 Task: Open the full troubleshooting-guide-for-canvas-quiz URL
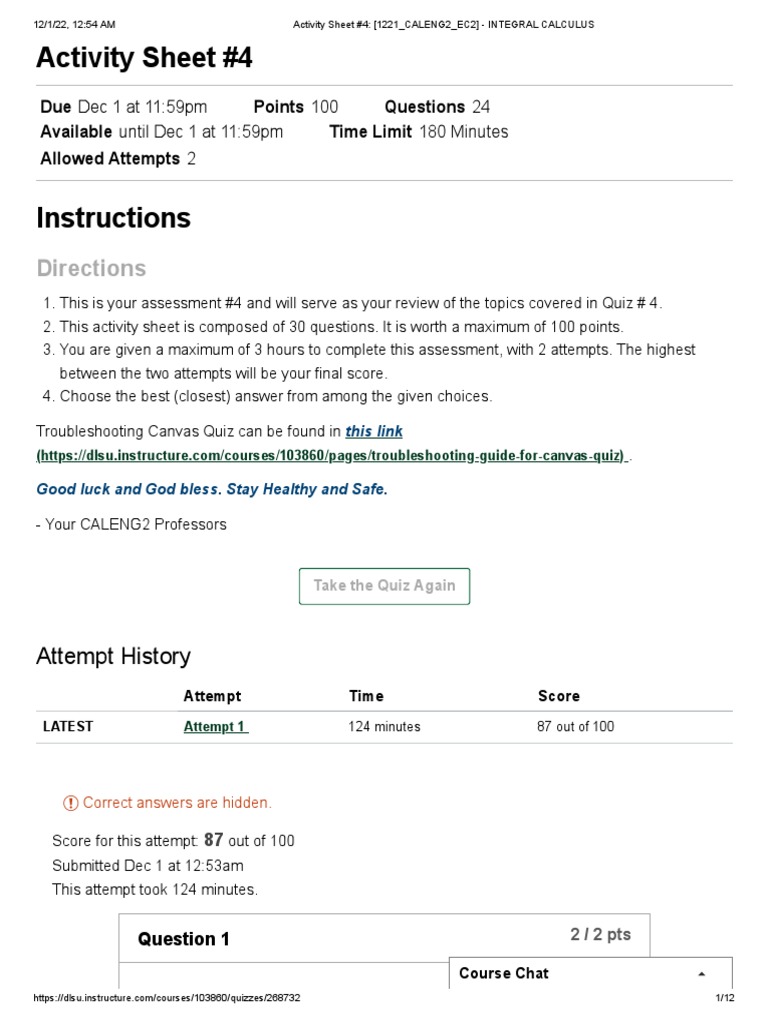click(331, 456)
